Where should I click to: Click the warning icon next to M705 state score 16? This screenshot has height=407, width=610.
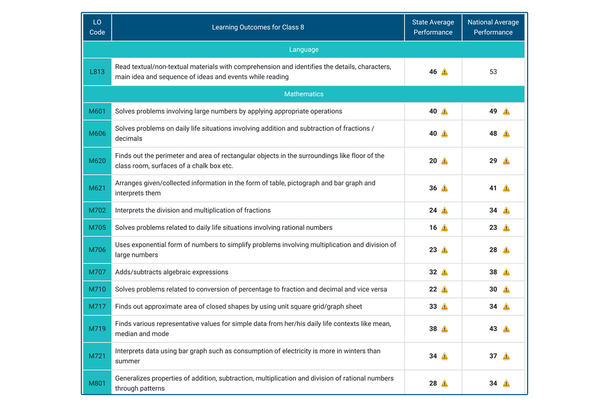coord(445,228)
